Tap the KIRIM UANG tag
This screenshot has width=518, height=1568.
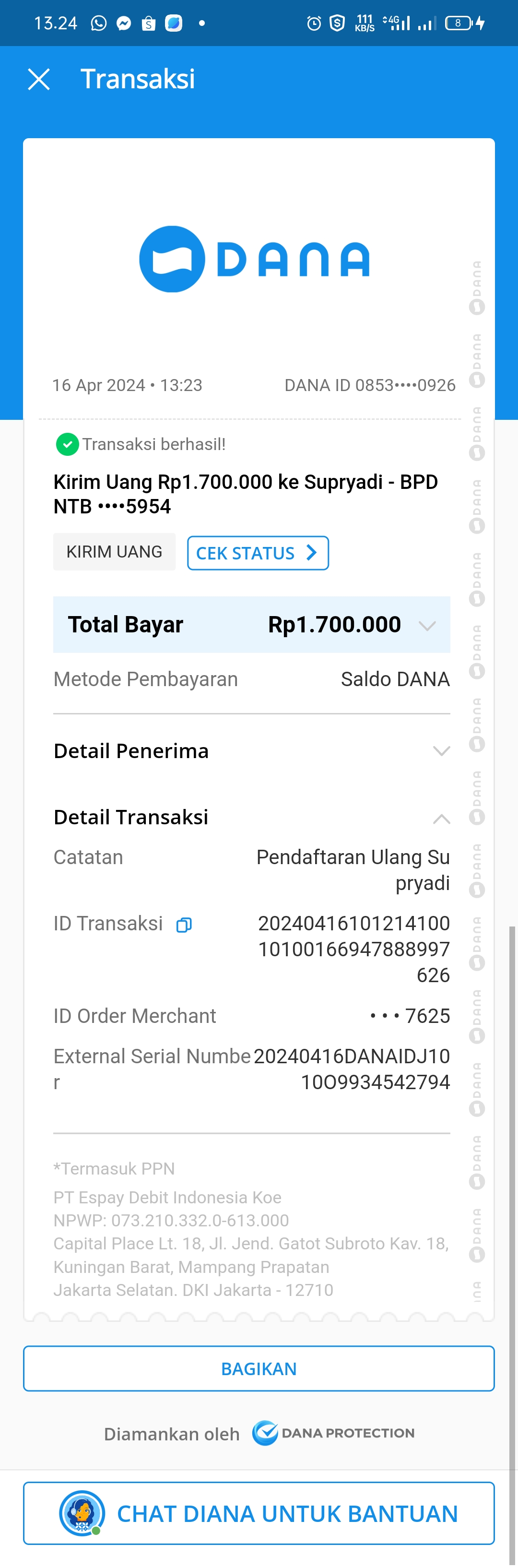tap(115, 552)
